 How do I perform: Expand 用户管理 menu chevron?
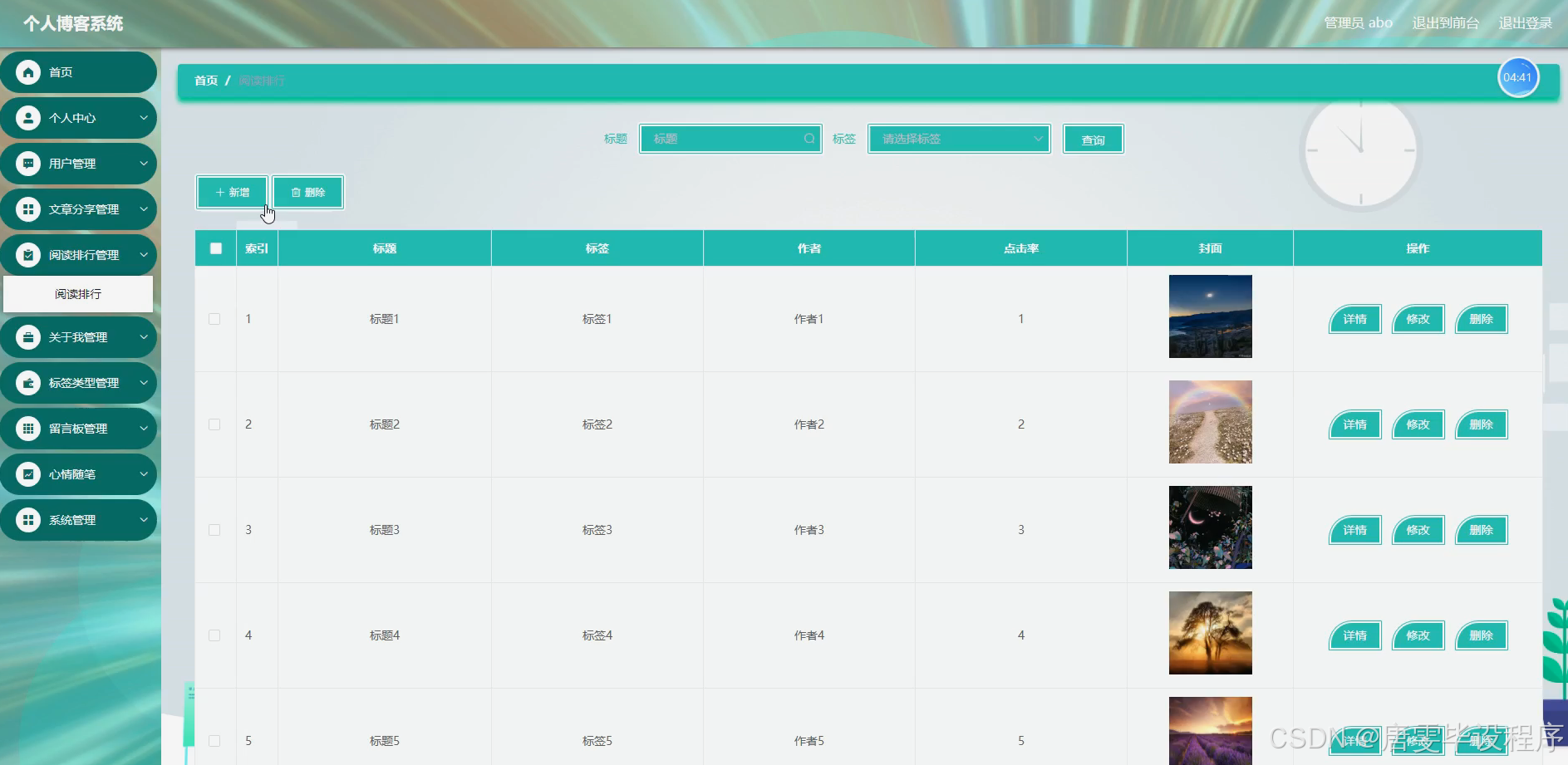coord(143,164)
